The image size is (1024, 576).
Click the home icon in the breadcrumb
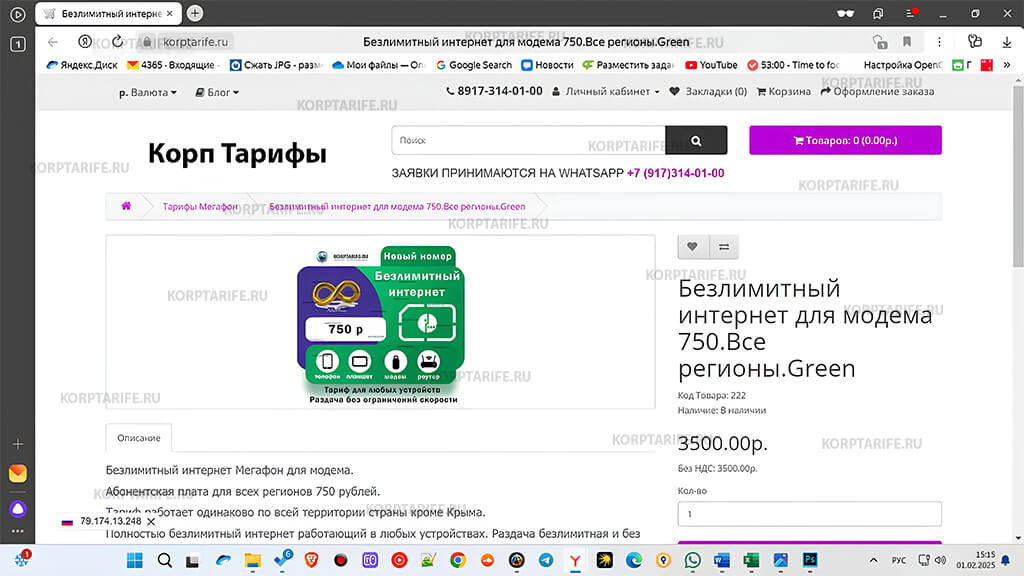pos(126,206)
